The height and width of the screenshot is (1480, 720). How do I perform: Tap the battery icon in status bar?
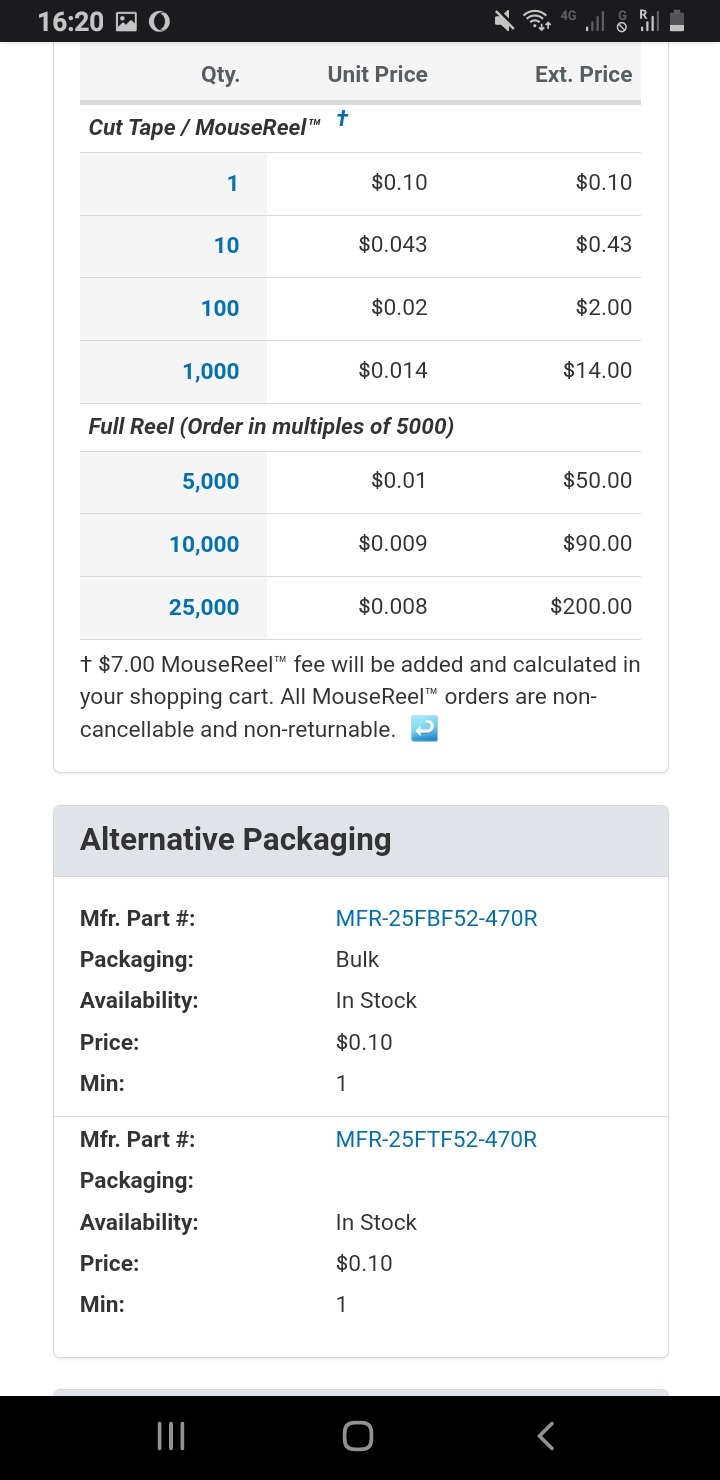[677, 21]
